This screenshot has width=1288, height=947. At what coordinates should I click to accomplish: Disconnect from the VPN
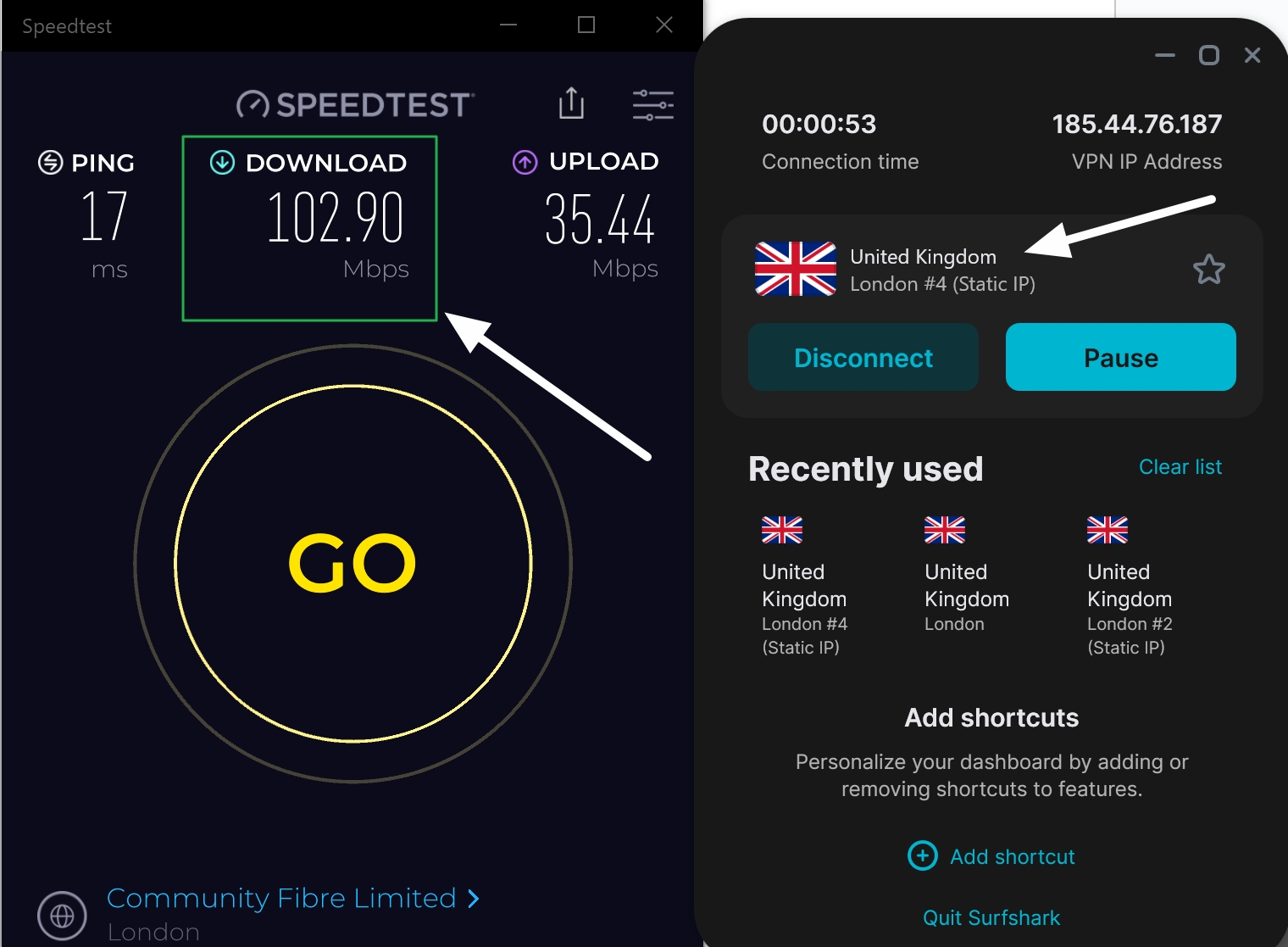point(863,357)
